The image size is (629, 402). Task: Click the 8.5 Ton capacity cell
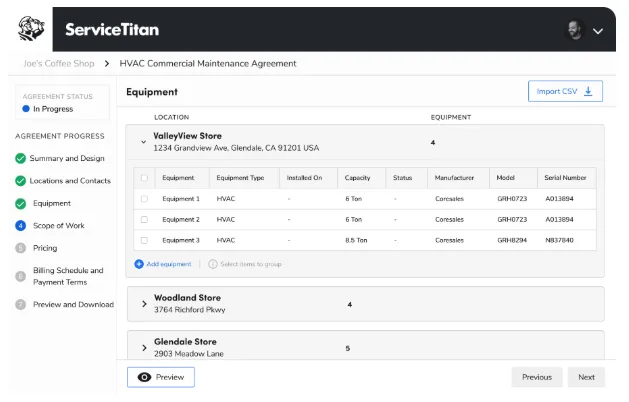pyautogui.click(x=356, y=240)
